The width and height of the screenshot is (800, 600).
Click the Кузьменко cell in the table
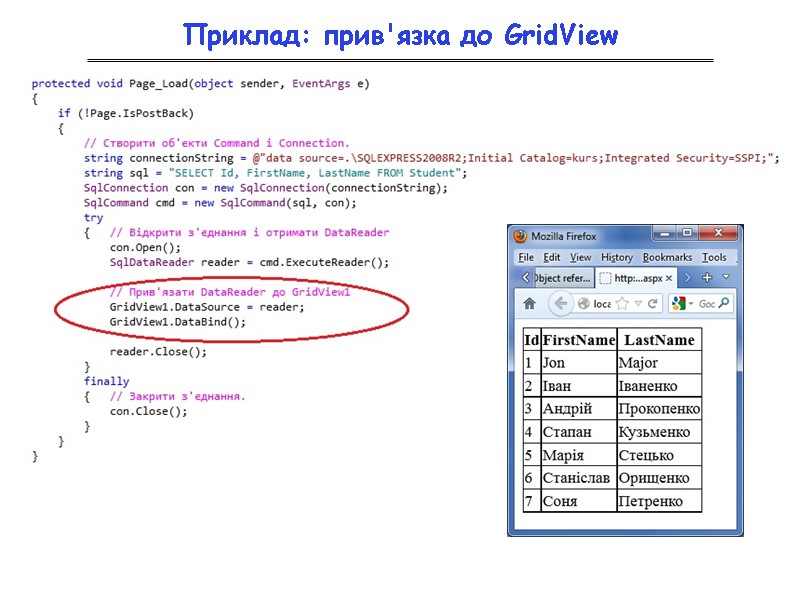(x=659, y=432)
